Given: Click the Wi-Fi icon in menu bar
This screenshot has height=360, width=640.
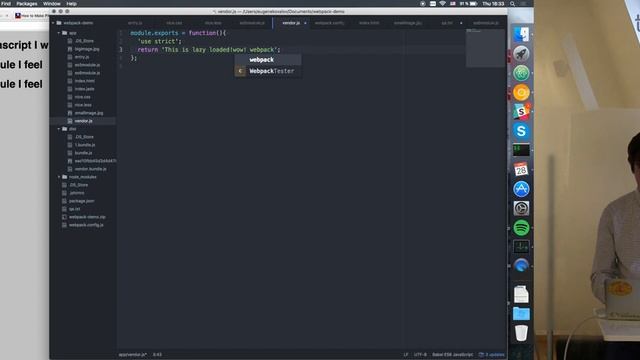Looking at the screenshot, I should pos(442,4).
